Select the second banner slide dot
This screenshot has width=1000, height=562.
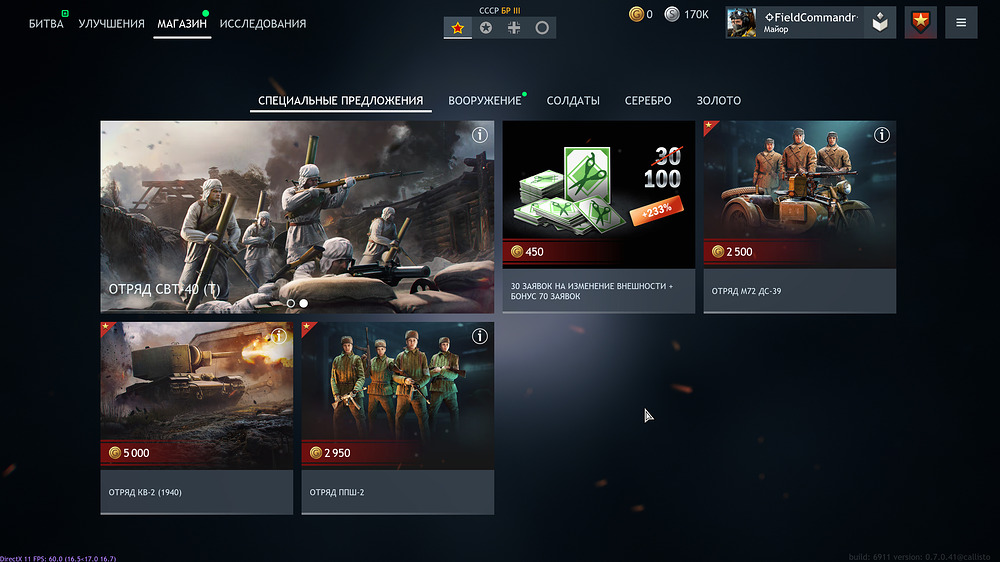304,303
